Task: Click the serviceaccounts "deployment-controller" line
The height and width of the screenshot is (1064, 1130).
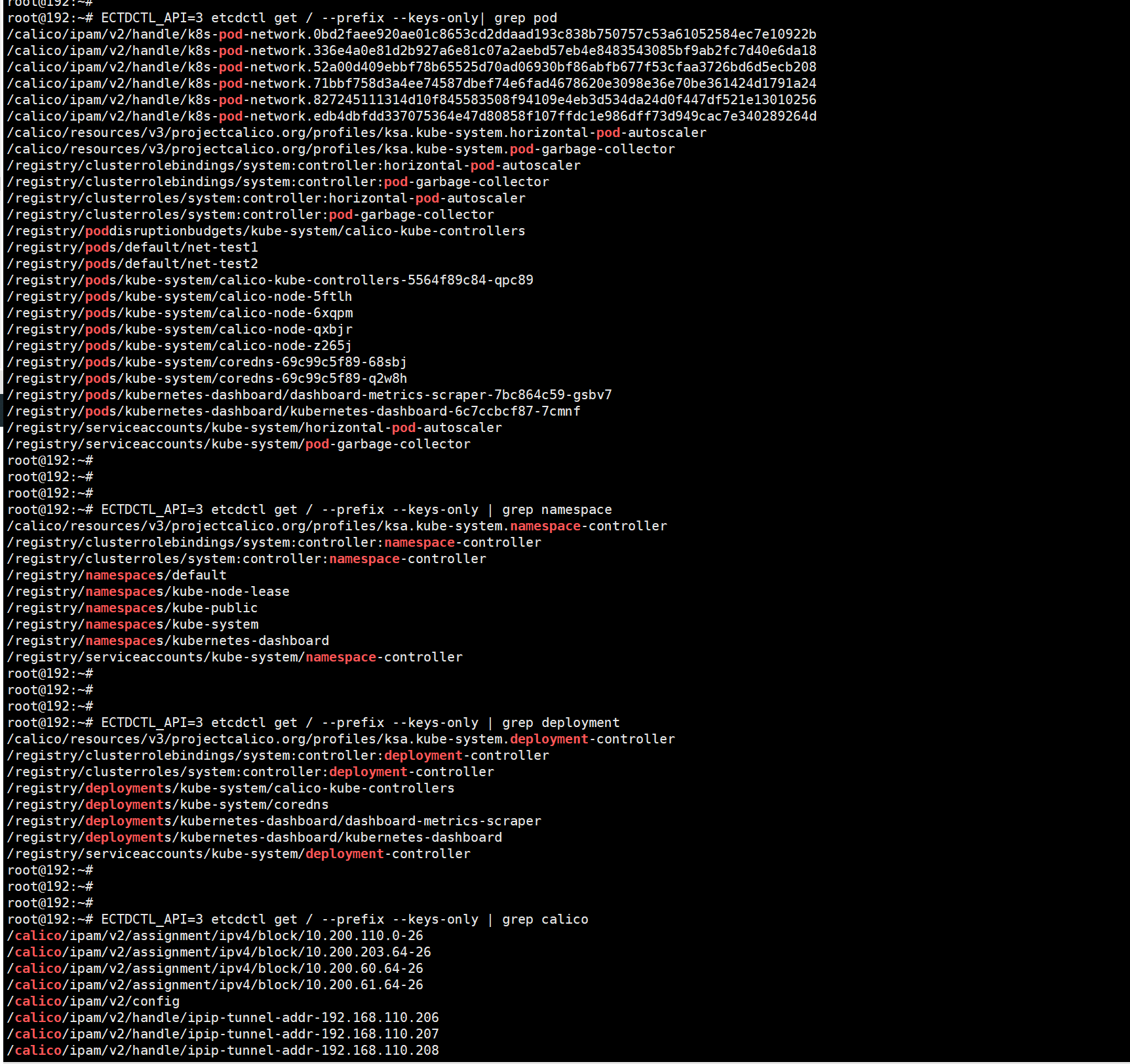Action: (x=239, y=854)
